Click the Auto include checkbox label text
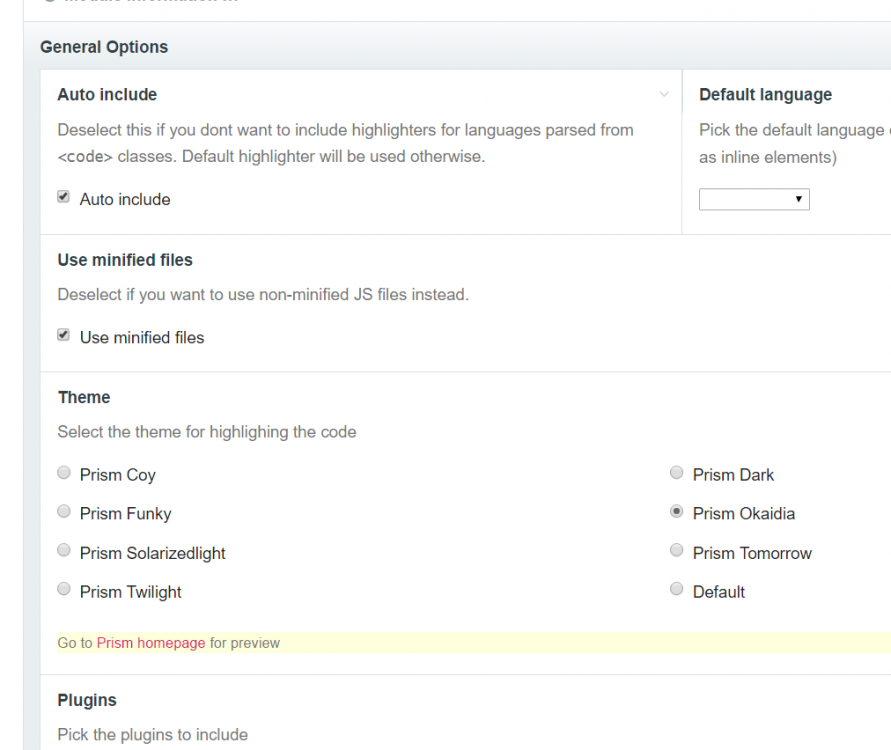 125,199
